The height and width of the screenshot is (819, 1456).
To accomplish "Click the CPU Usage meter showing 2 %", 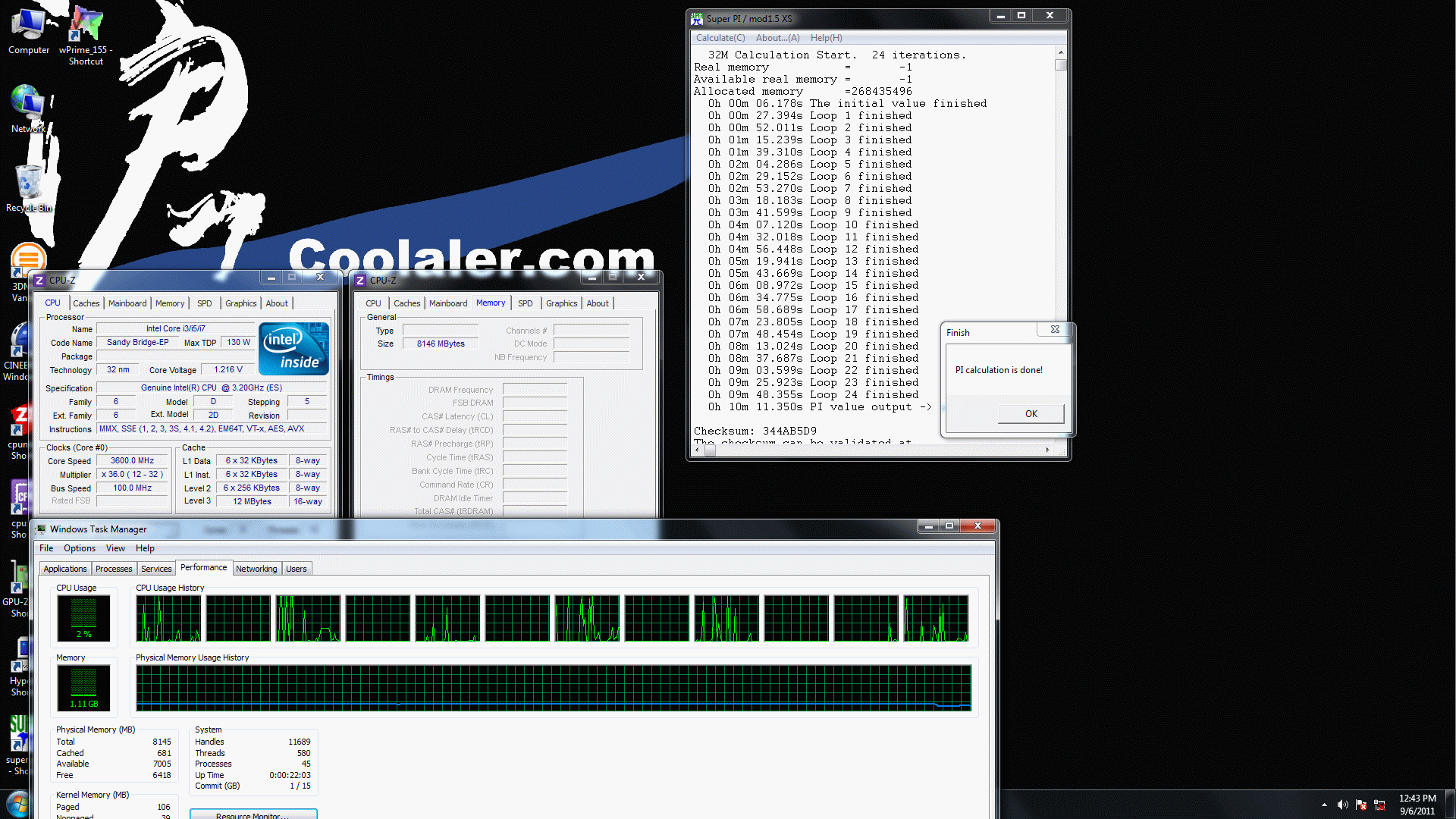I will pos(83,617).
